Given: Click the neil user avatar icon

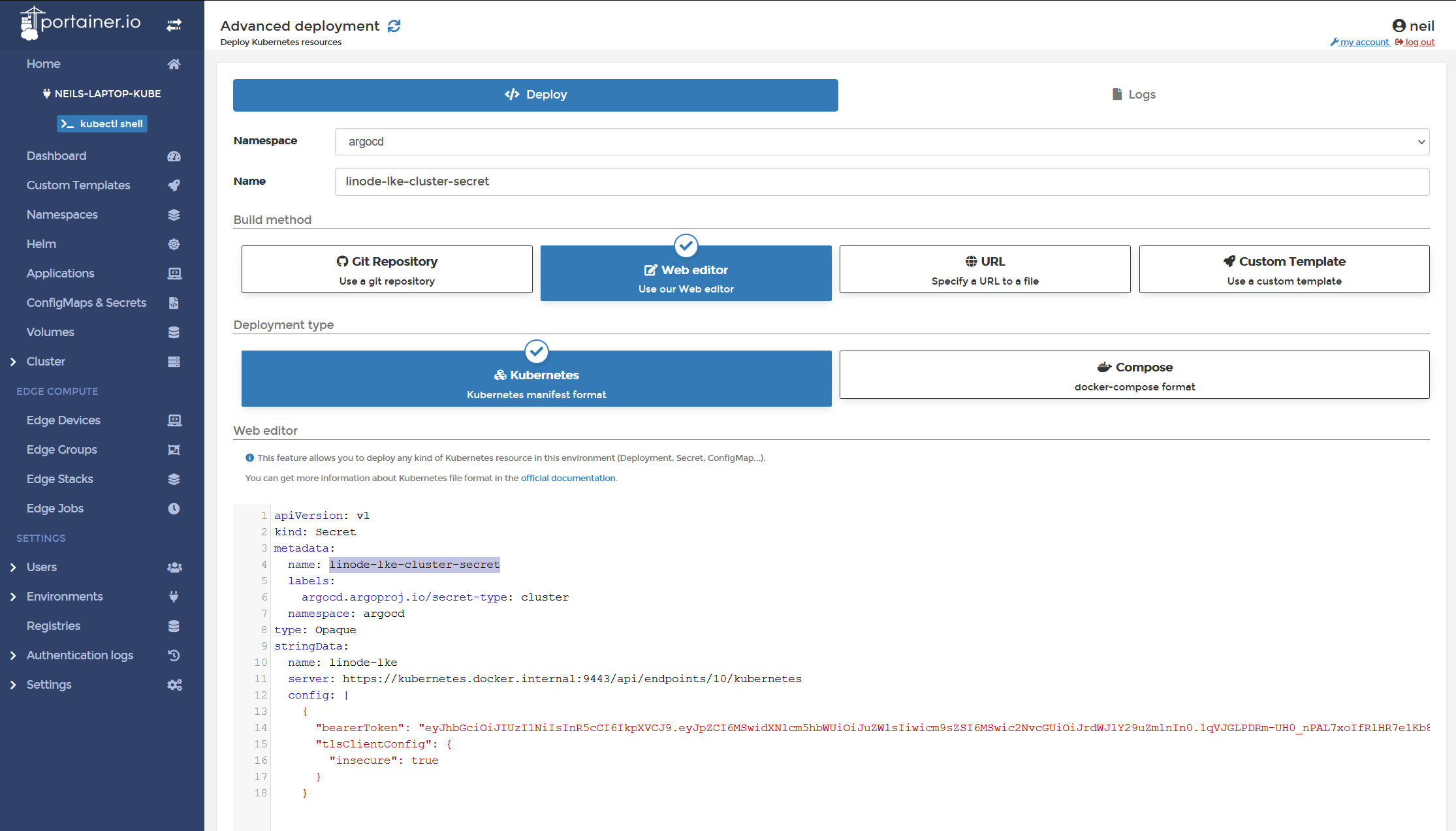Looking at the screenshot, I should point(1399,25).
